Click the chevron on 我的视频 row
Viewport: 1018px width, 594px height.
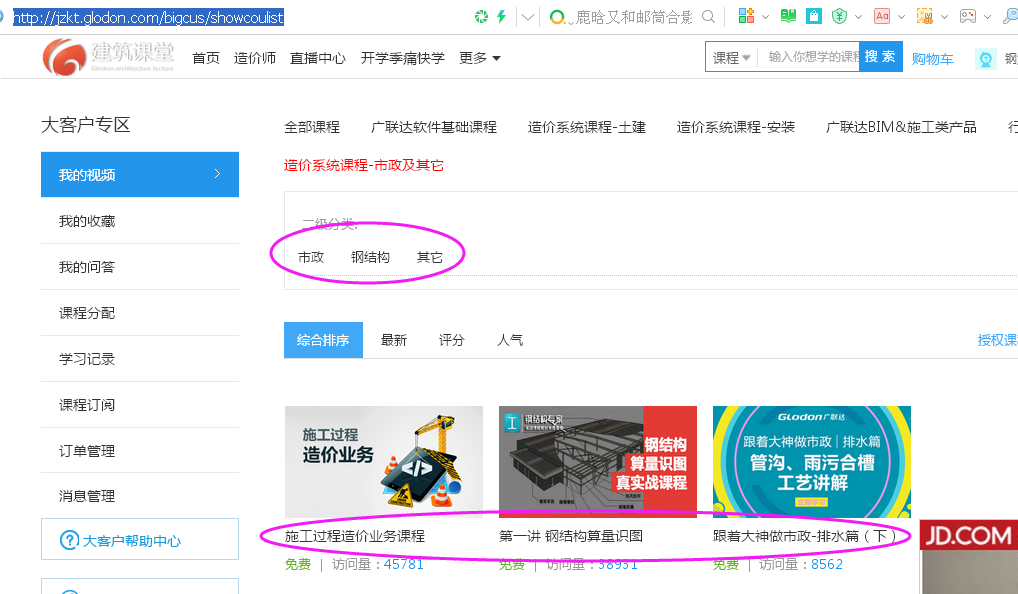(217, 174)
